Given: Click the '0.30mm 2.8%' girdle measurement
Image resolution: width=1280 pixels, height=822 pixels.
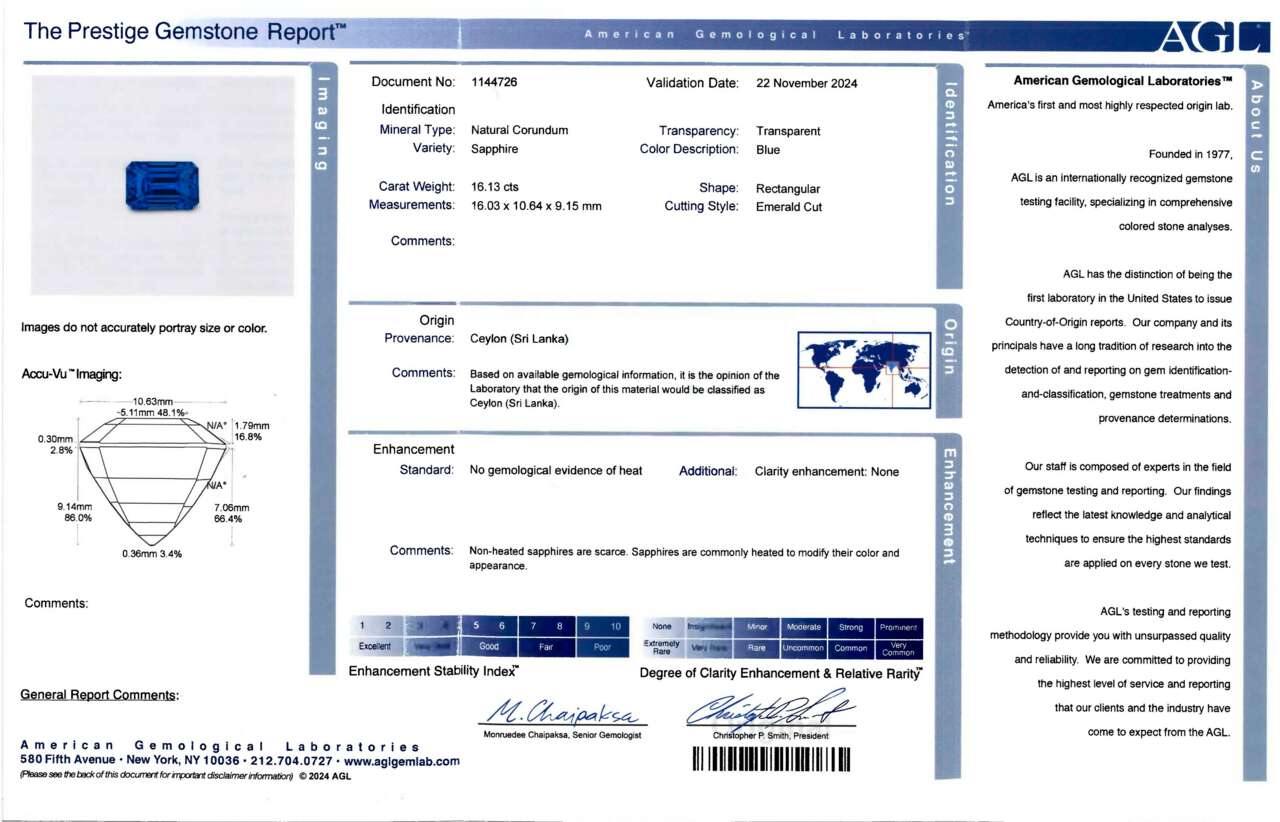Looking at the screenshot, I should (x=55, y=444).
